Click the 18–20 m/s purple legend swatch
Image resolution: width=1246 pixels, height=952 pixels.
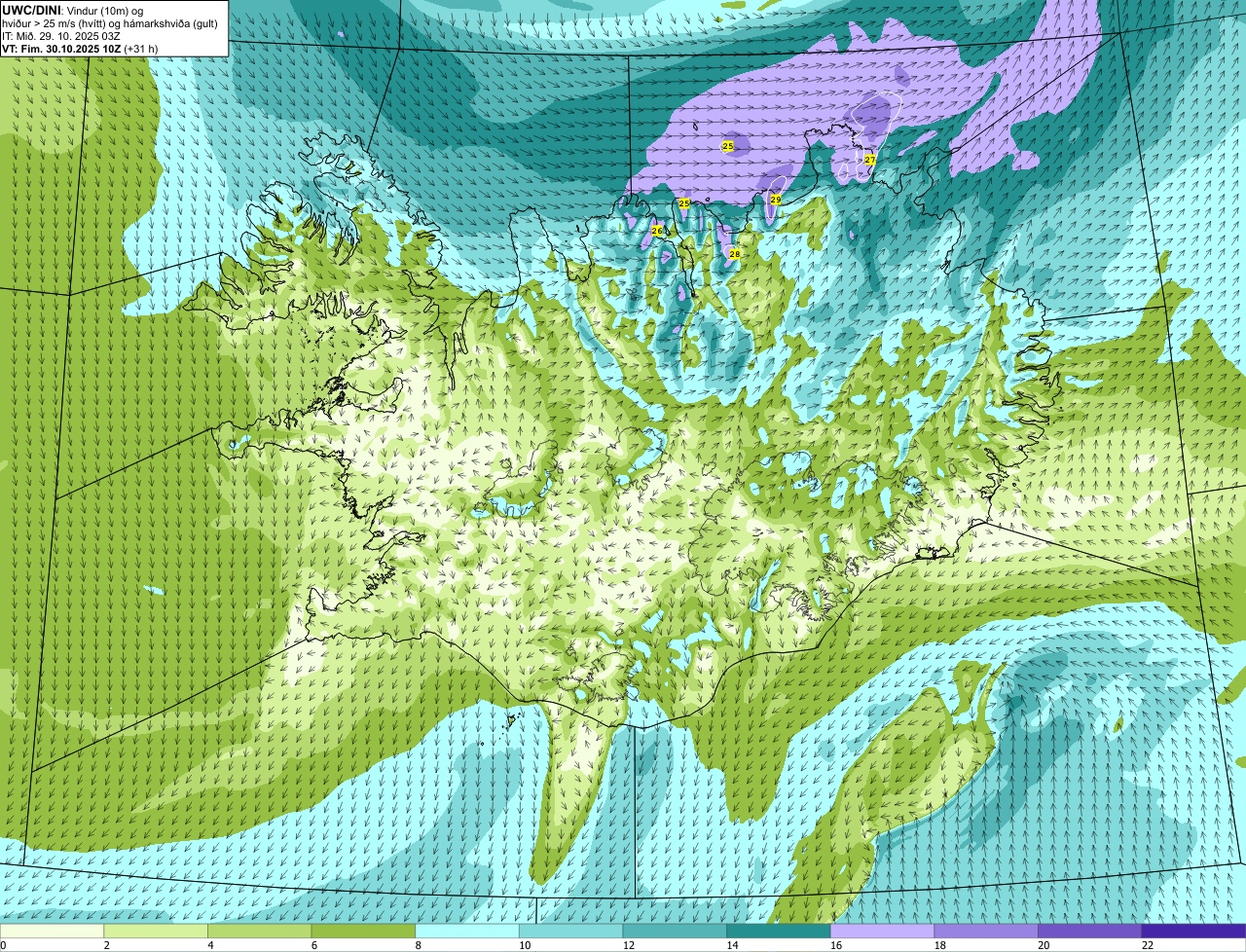click(986, 932)
